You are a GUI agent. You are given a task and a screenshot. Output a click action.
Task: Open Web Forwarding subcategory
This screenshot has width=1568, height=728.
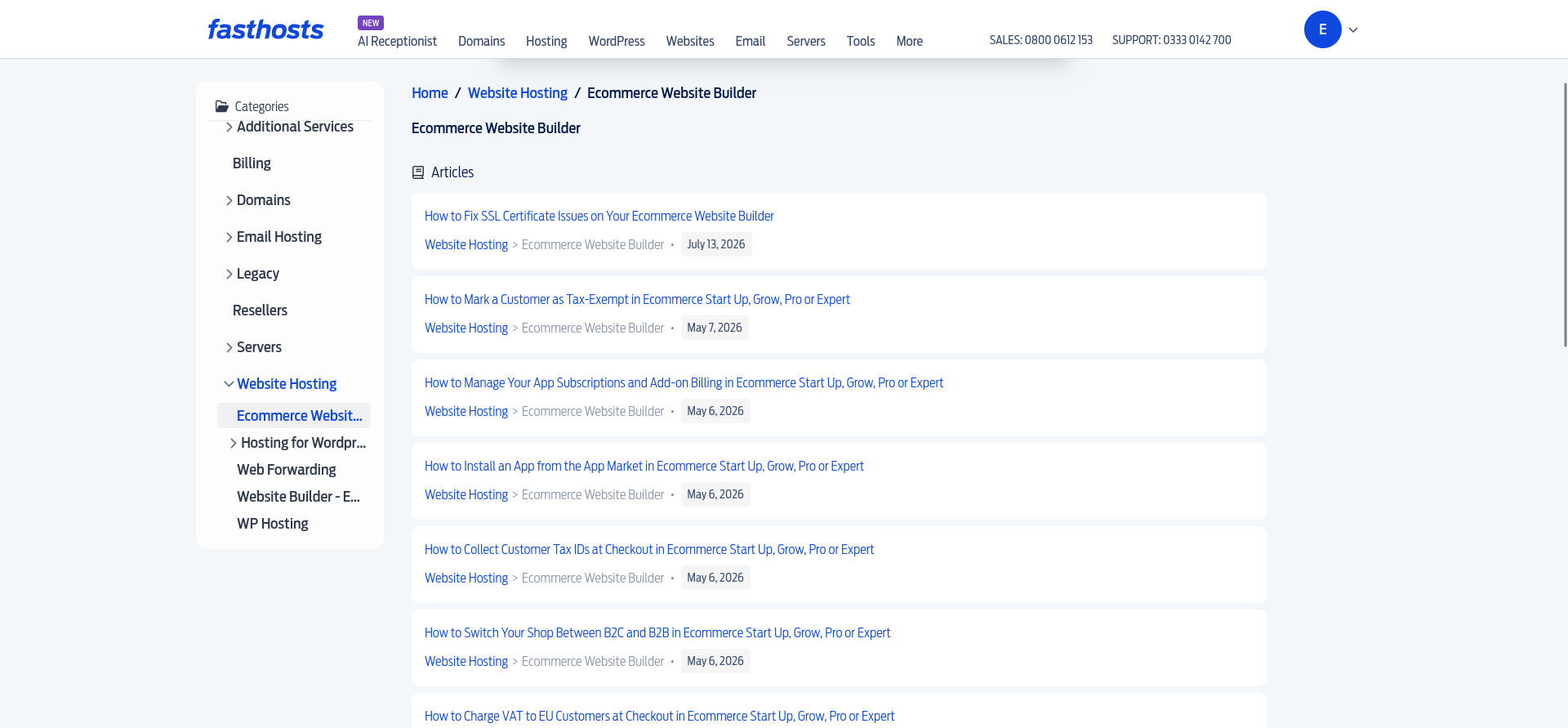287,470
